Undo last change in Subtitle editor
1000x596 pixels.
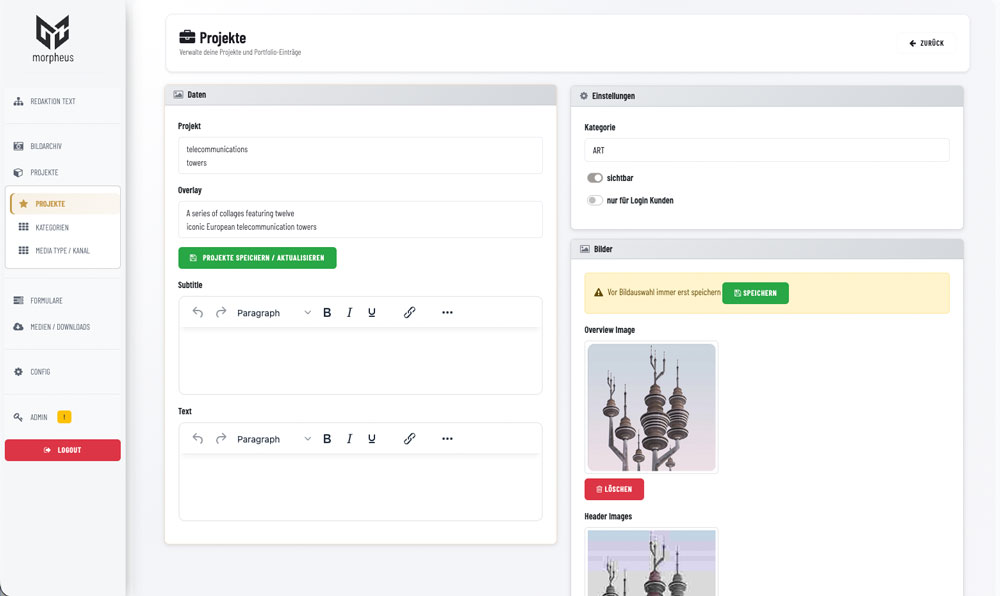(197, 313)
